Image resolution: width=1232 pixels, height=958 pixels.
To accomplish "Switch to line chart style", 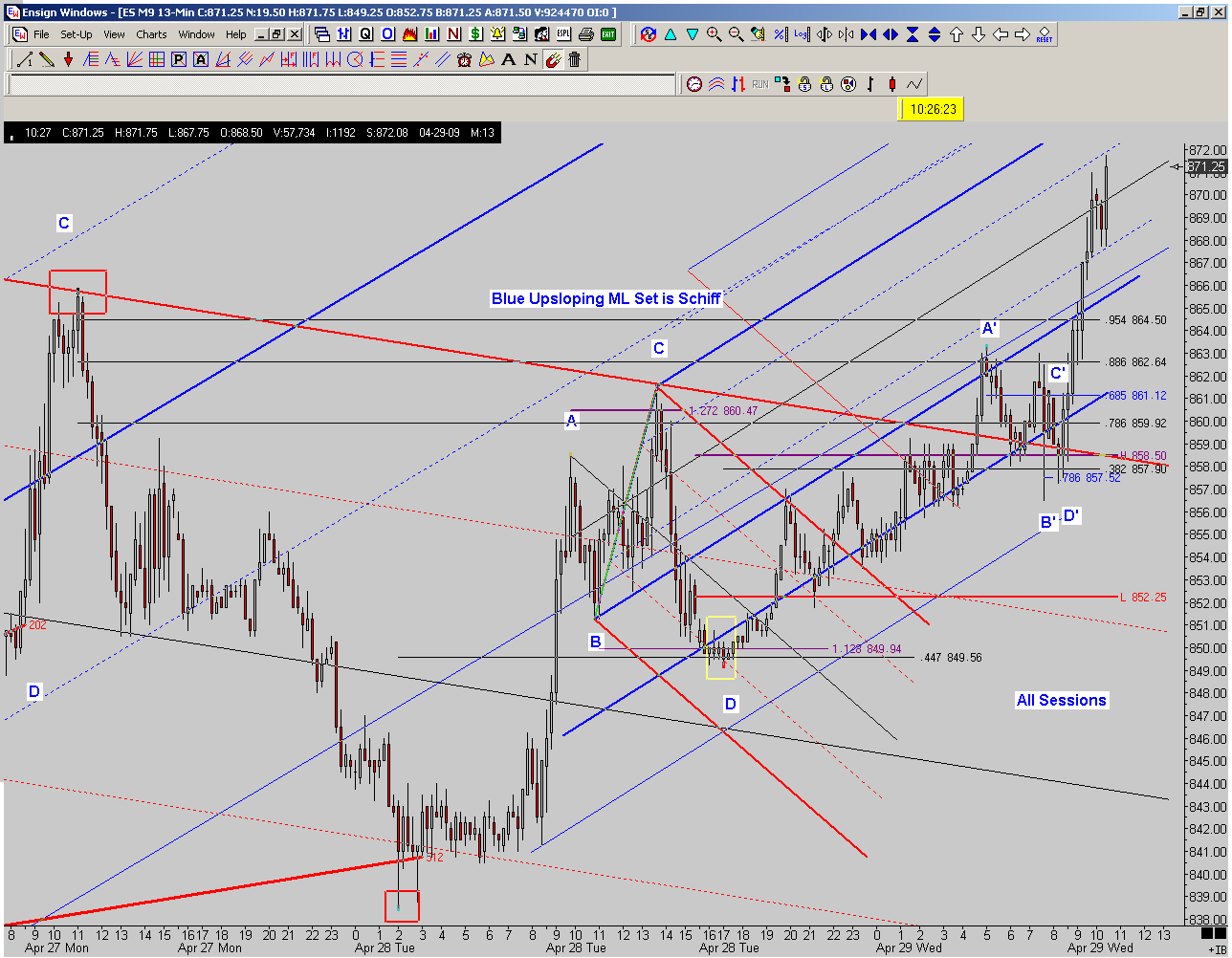I will click(914, 84).
